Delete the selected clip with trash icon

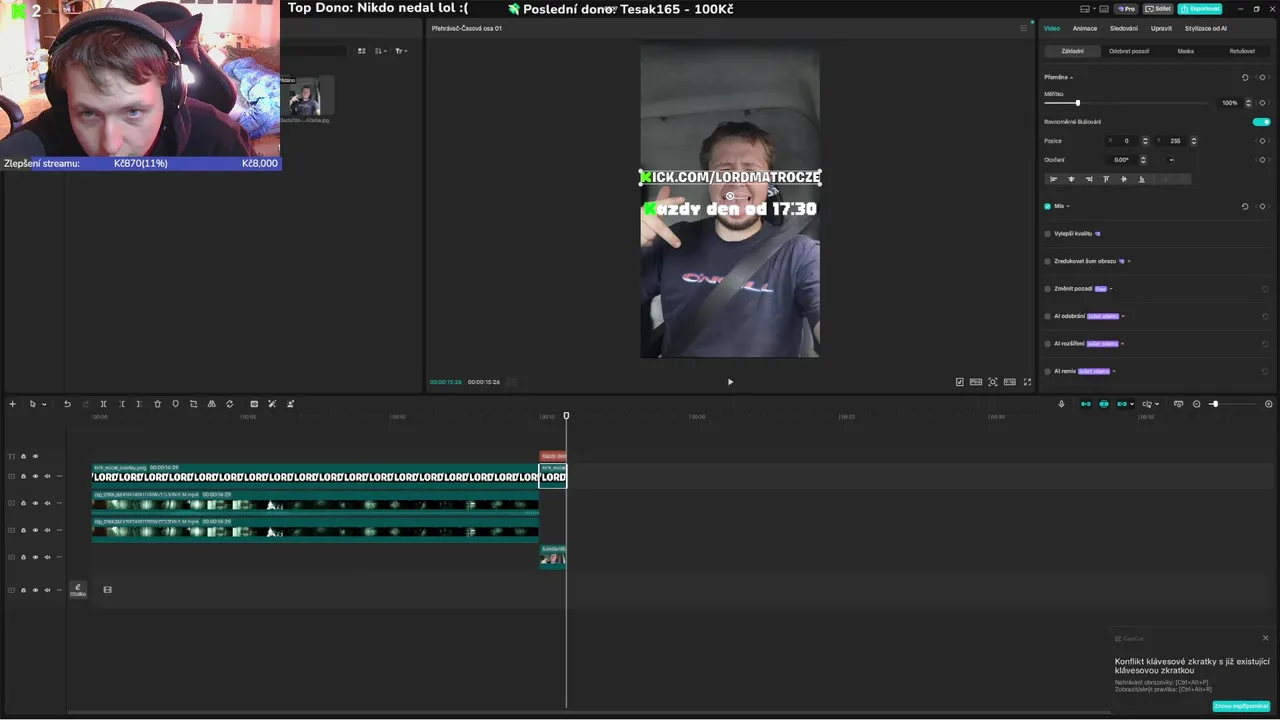click(157, 404)
